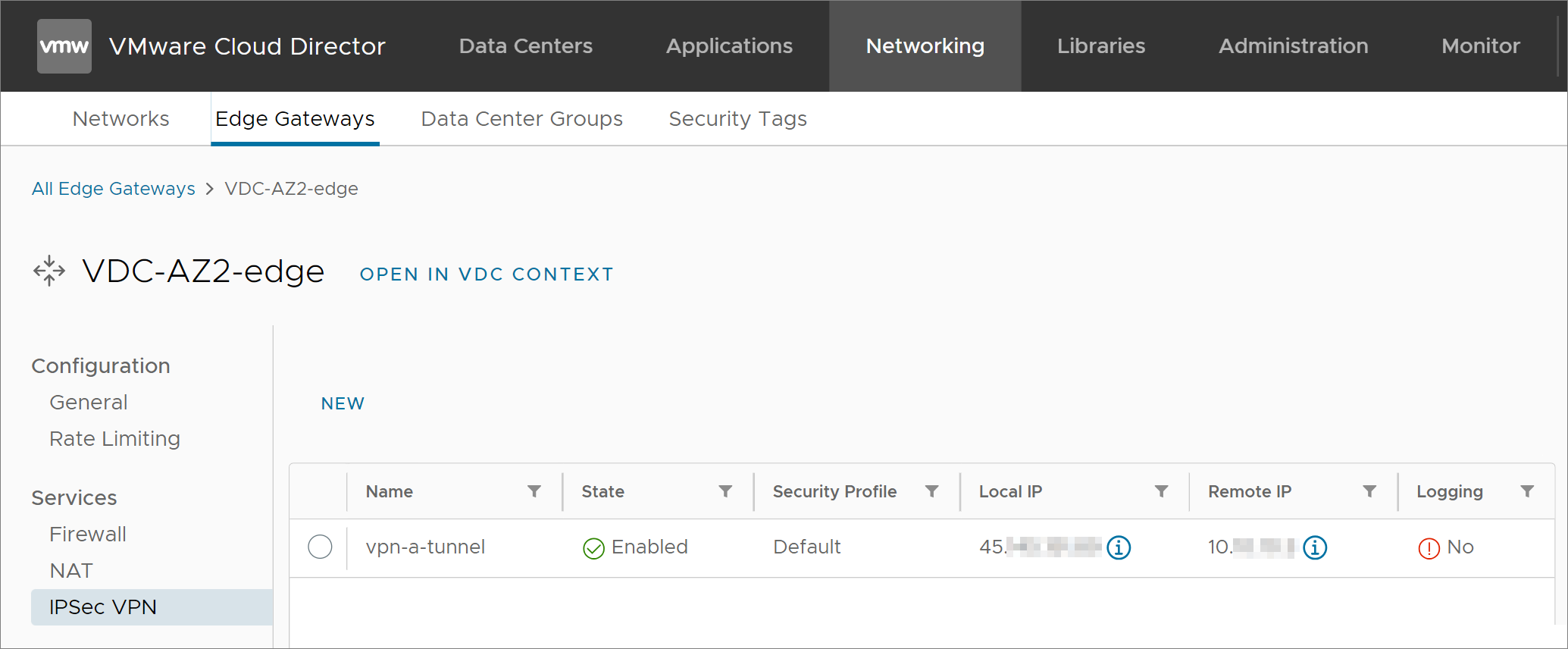Click the State column header
The image size is (1568, 649).
coord(602,491)
